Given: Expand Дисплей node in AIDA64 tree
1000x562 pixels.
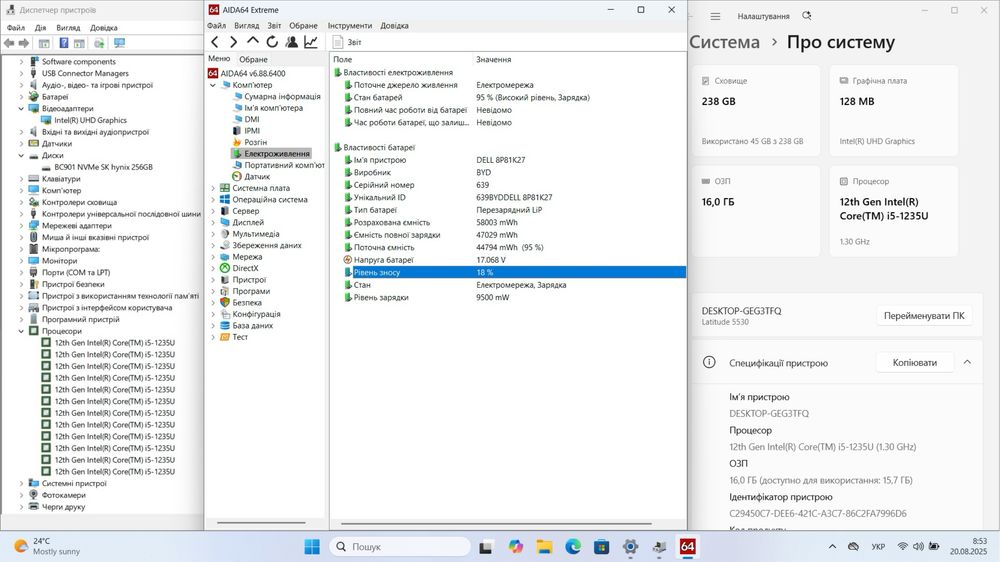Looking at the screenshot, I should click(x=213, y=223).
